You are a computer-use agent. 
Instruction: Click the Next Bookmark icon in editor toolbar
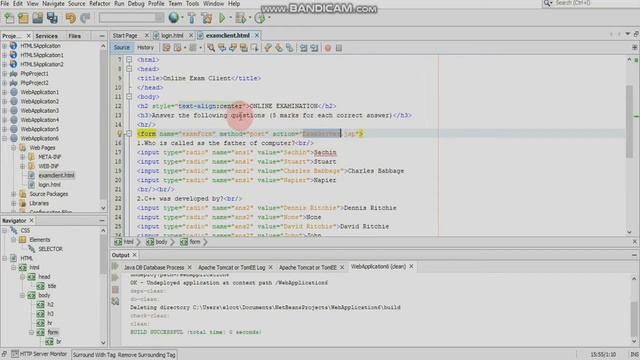pyautogui.click(x=279, y=48)
